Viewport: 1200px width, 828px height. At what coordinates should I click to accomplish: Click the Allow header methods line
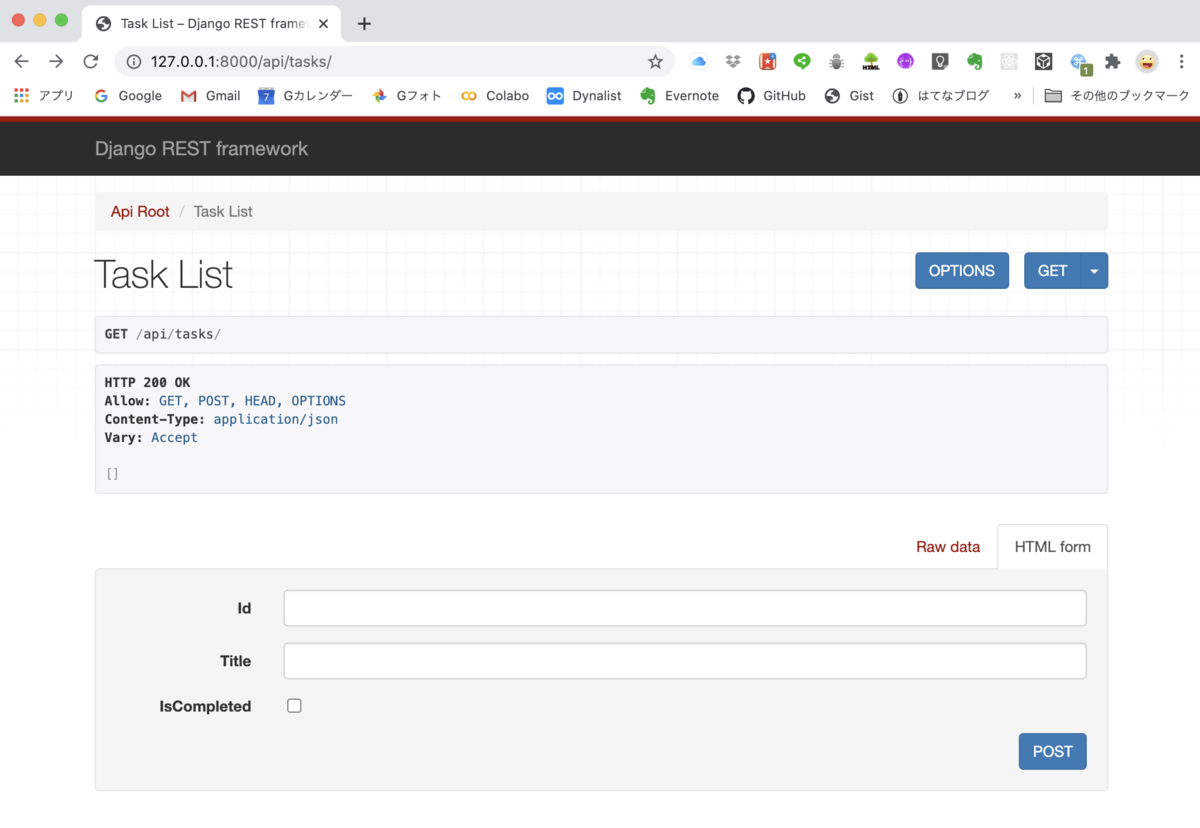point(225,401)
